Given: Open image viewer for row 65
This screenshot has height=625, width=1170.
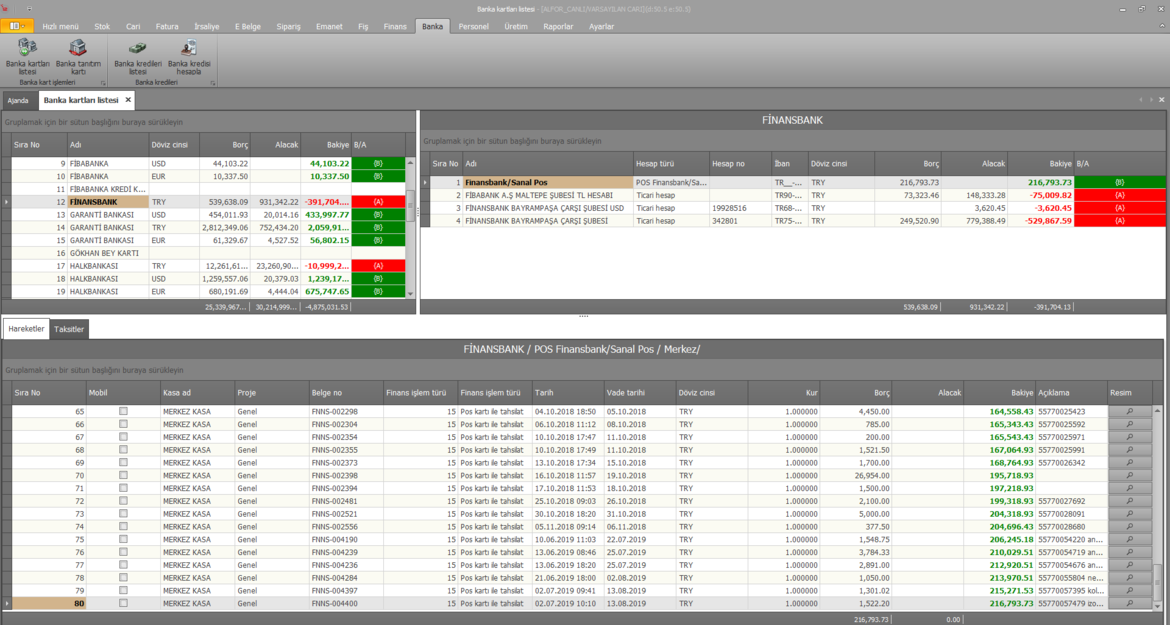Looking at the screenshot, I should click(1129, 411).
